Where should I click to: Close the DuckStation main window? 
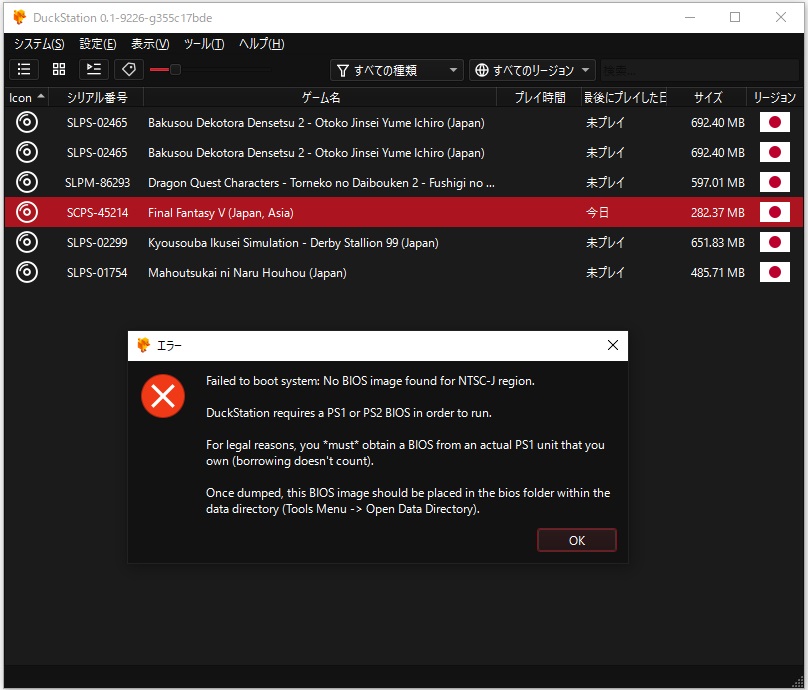pyautogui.click(x=781, y=17)
